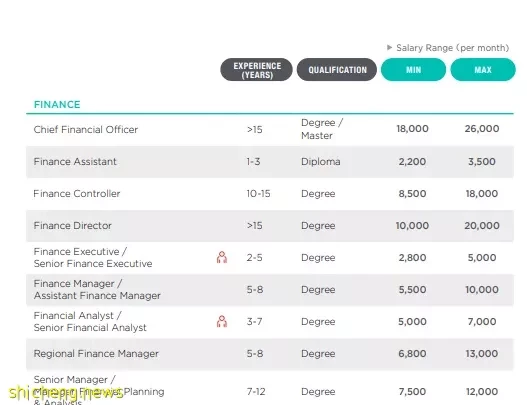
Task: Click the teal MAX column header
Action: 483,70
